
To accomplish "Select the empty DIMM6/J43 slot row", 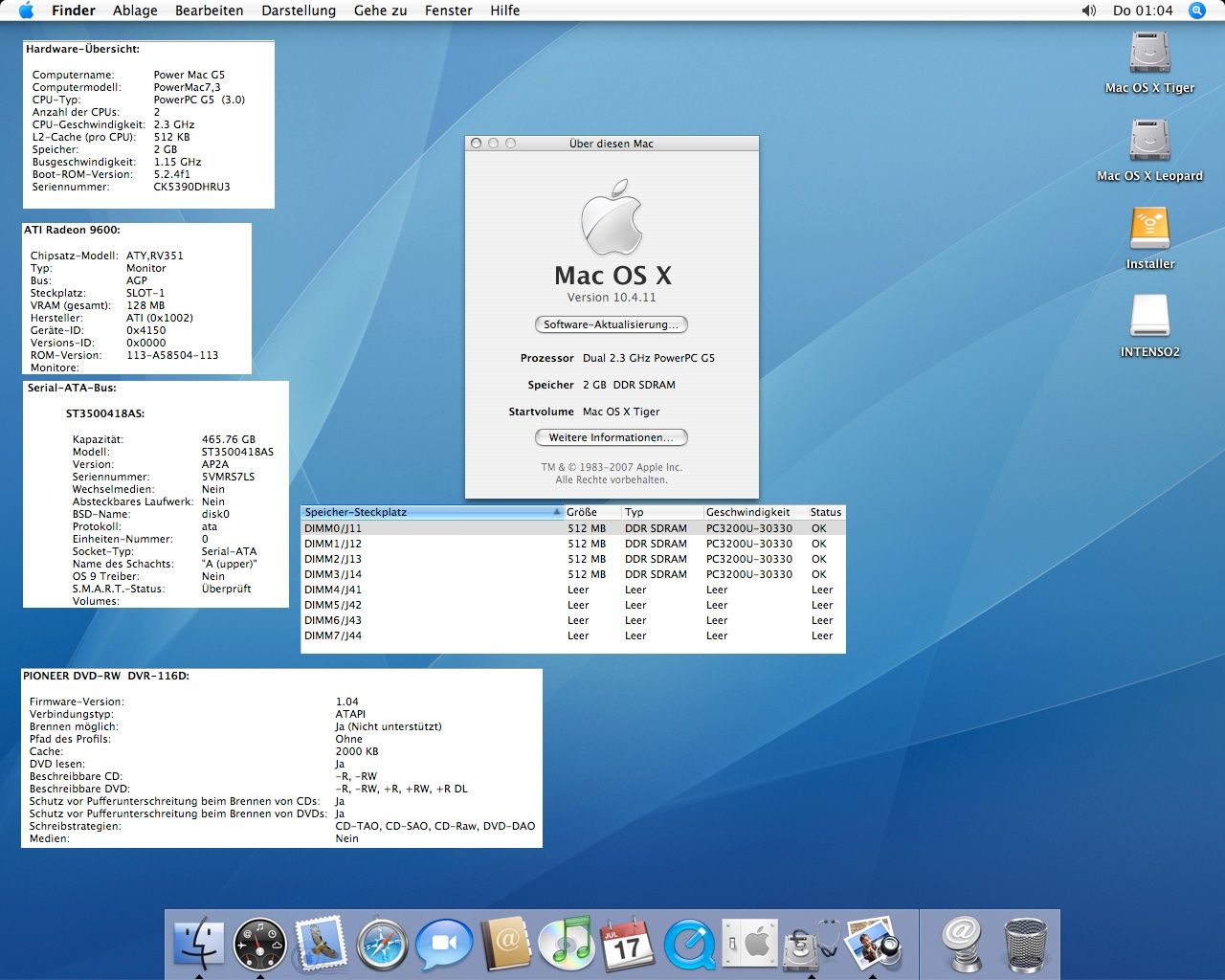I will coord(573,620).
